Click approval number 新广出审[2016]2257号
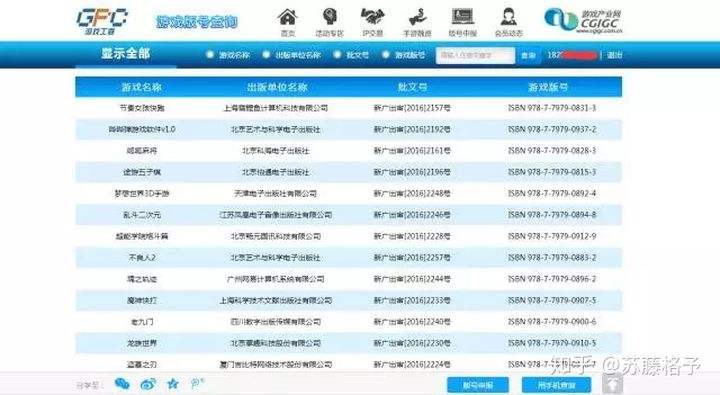This screenshot has width=720, height=395. pyautogui.click(x=412, y=258)
